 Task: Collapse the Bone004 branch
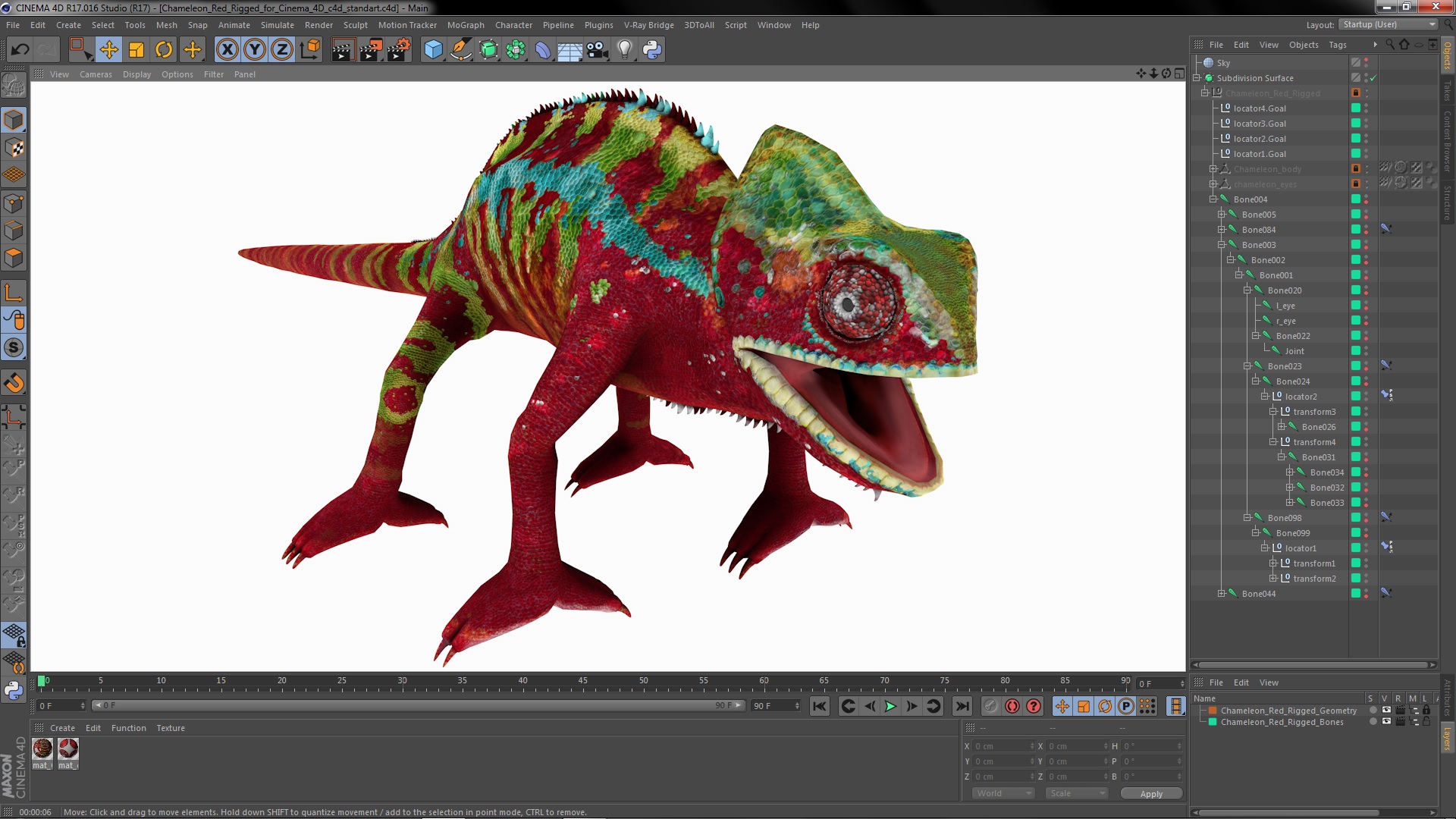pyautogui.click(x=1213, y=199)
